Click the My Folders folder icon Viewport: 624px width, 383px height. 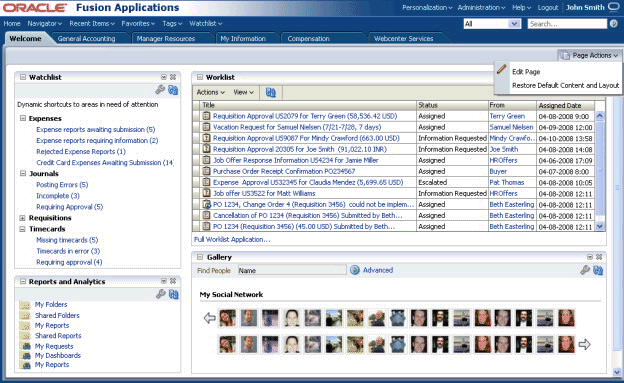(25, 305)
